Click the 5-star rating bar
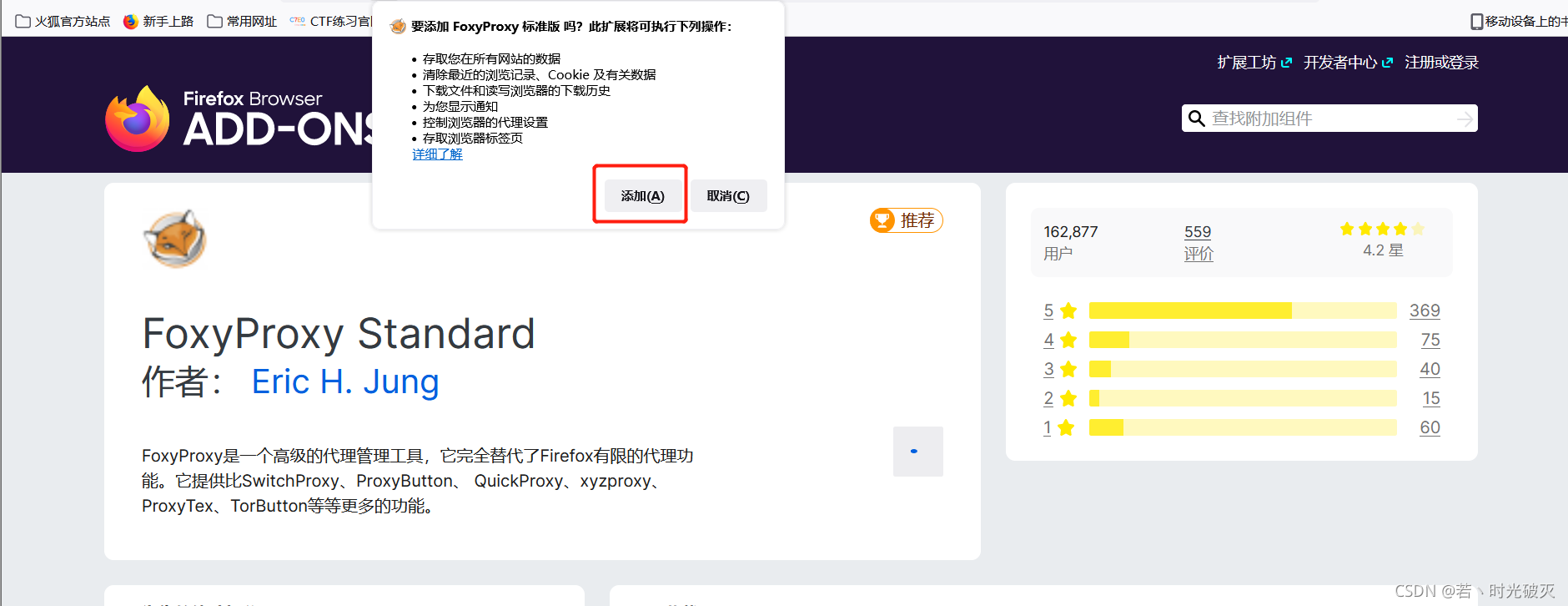The width and height of the screenshot is (1568, 606). [x=1243, y=311]
